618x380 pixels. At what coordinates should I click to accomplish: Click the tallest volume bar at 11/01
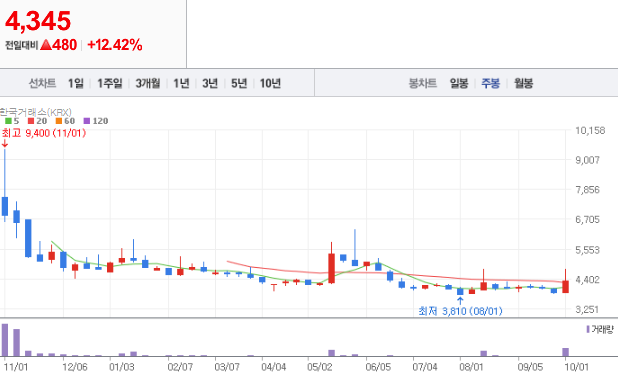pyautogui.click(x=5, y=340)
